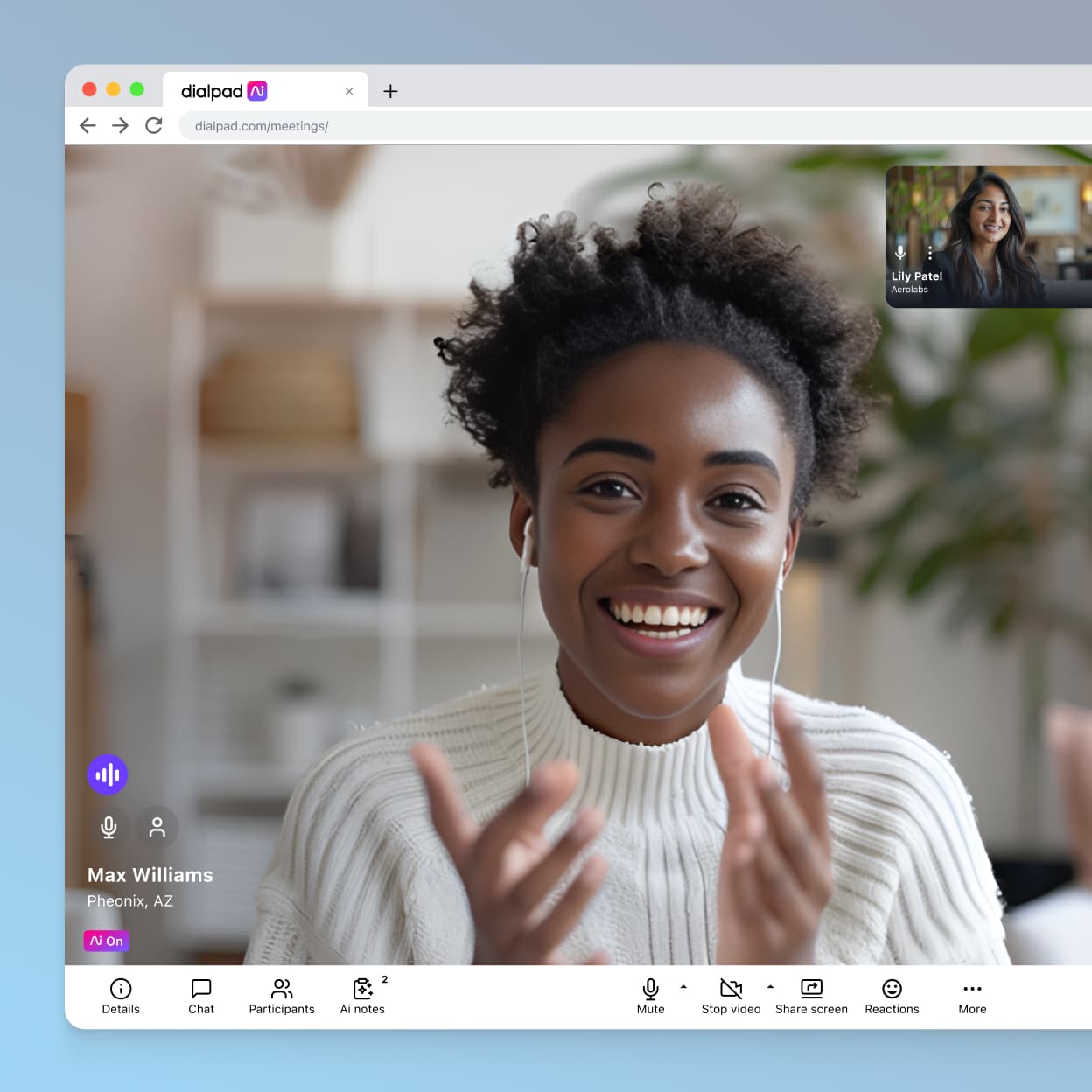
Task: Stop video using the camera button
Action: point(731,996)
